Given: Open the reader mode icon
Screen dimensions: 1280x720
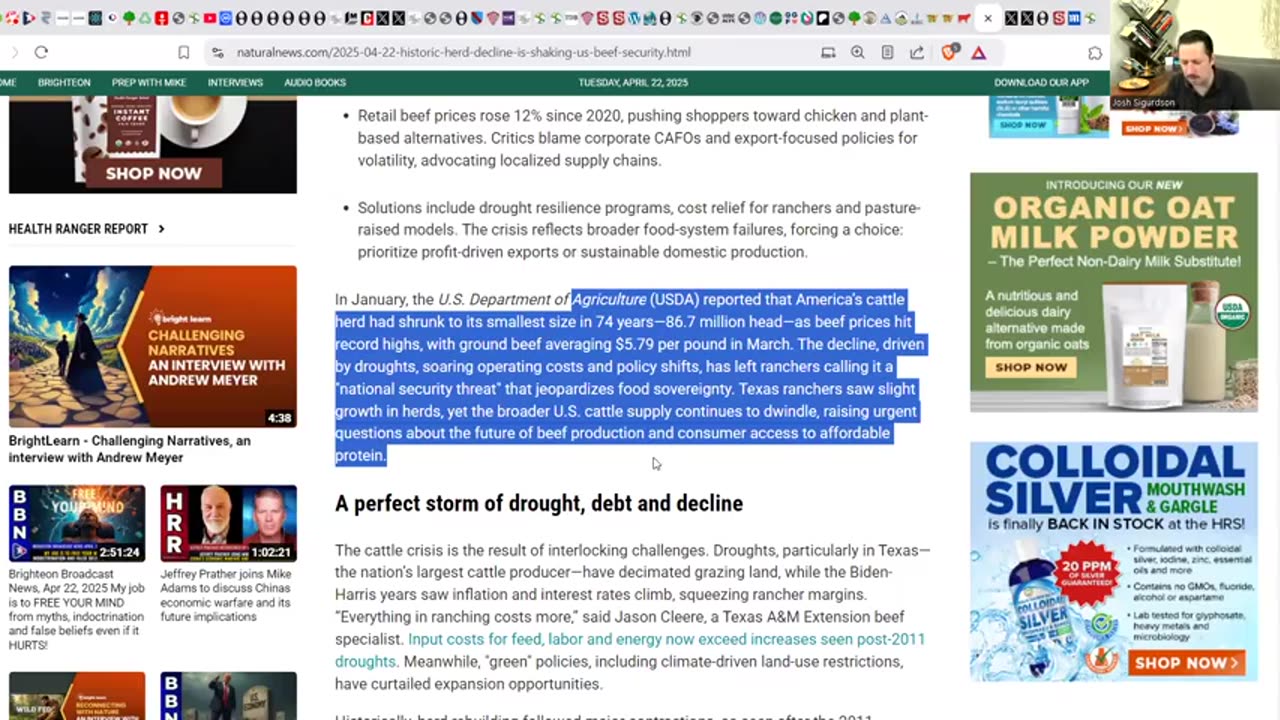Looking at the screenshot, I should pos(887,53).
